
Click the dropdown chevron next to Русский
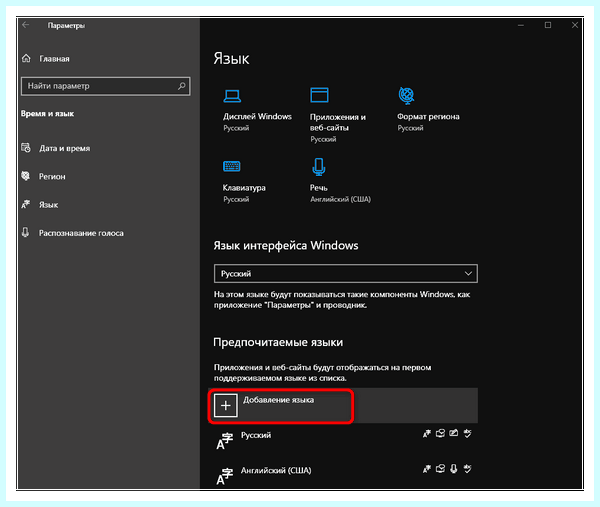pyautogui.click(x=468, y=274)
